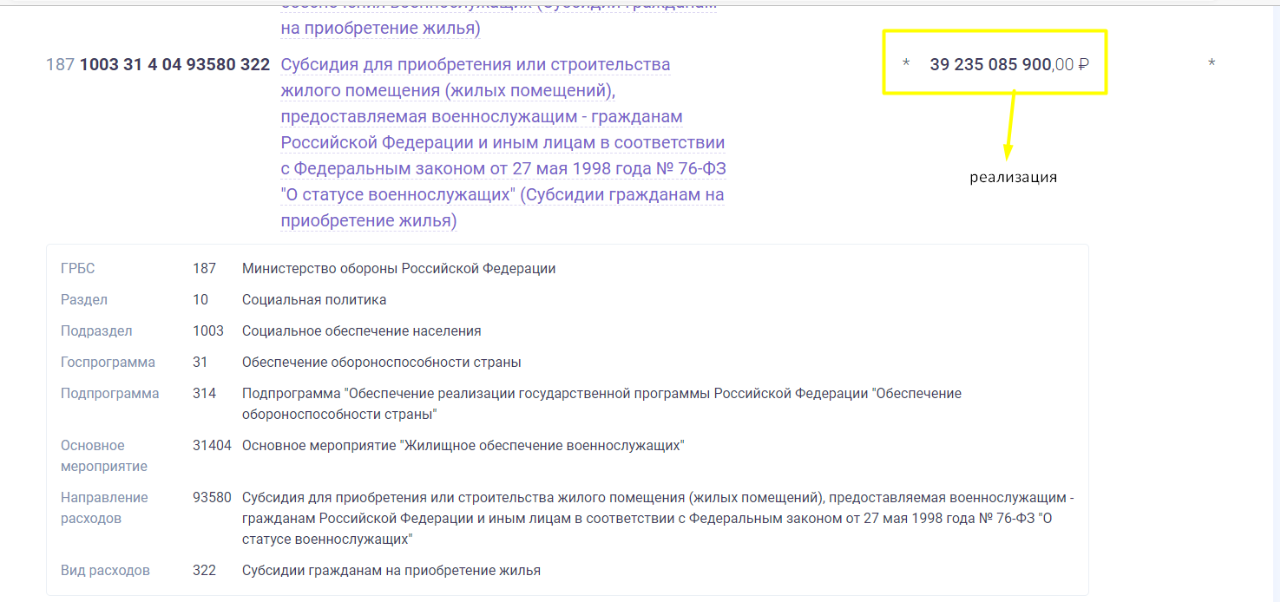The image size is (1280, 602).
Task: Click the Госпрограмма row label
Action: [108, 362]
